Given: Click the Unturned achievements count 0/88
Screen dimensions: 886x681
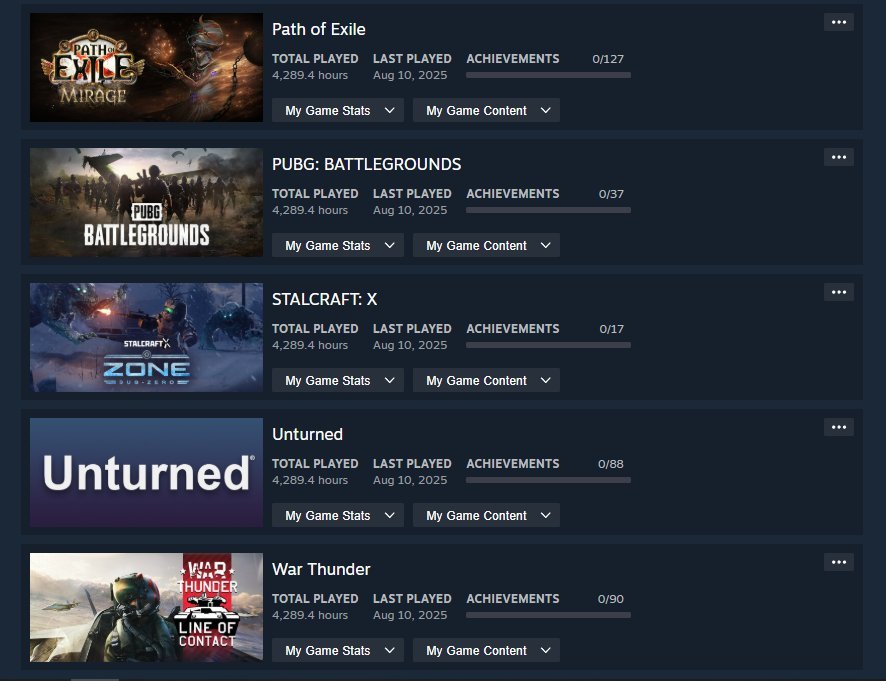Looking at the screenshot, I should (x=611, y=464).
